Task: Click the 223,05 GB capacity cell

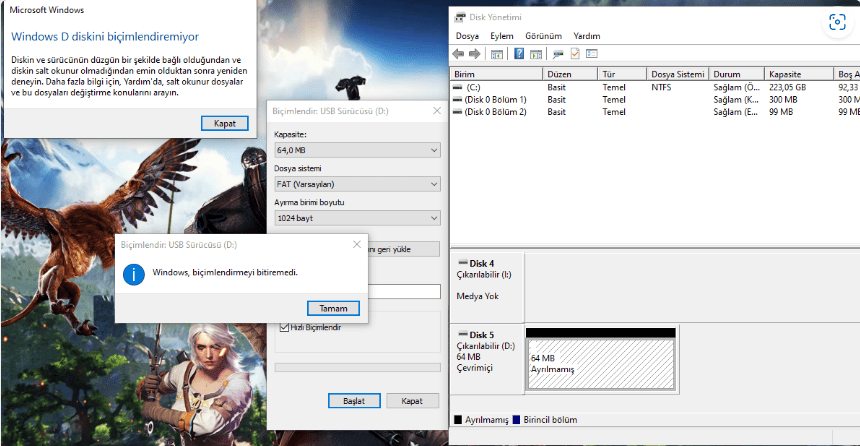Action: coord(787,87)
